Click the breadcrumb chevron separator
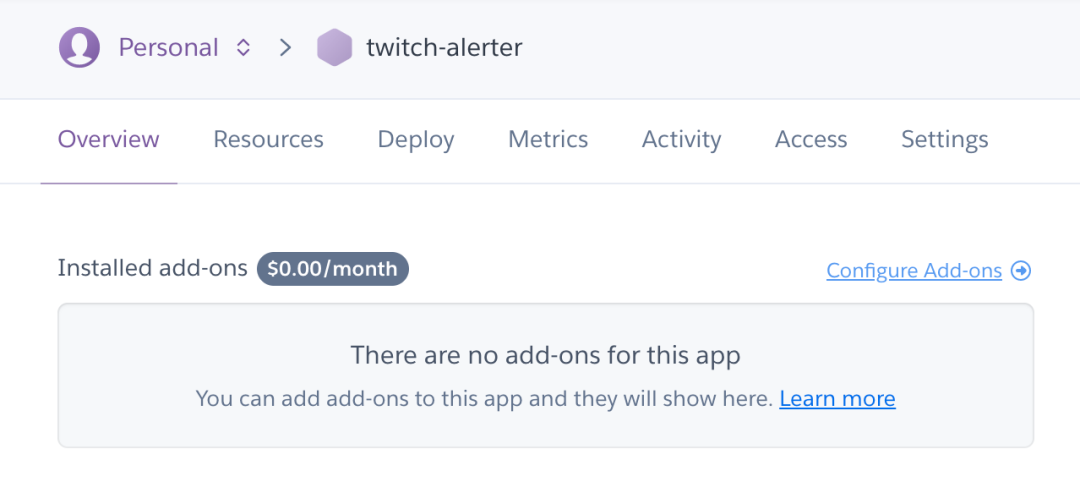Viewport: 1080px width, 482px height. (x=285, y=48)
